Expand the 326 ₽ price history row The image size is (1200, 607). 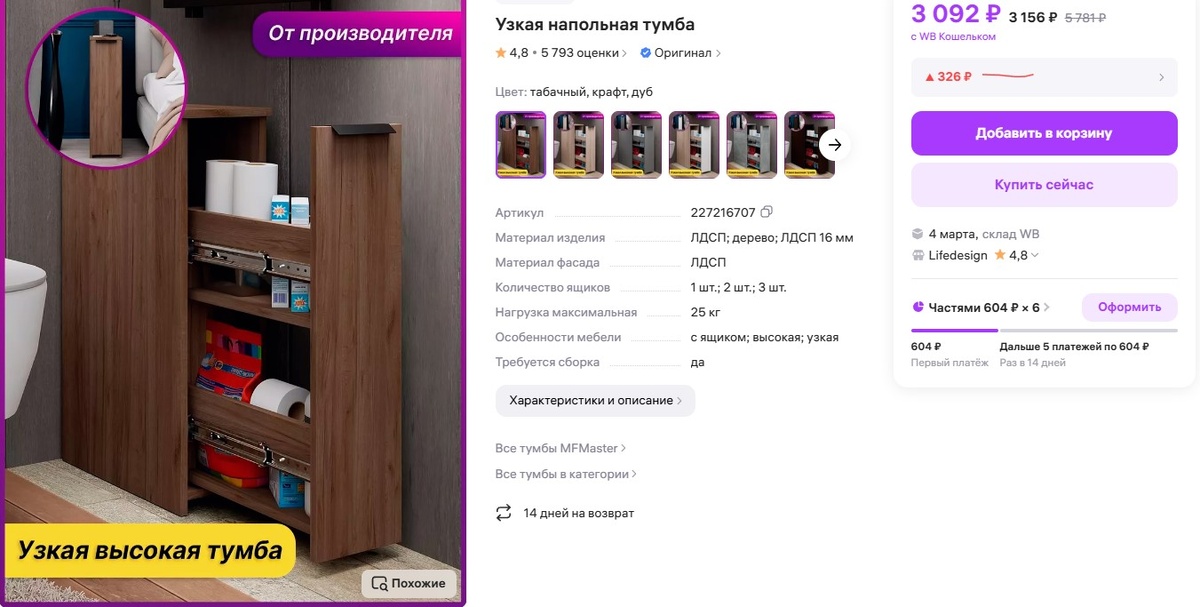[x=1044, y=77]
